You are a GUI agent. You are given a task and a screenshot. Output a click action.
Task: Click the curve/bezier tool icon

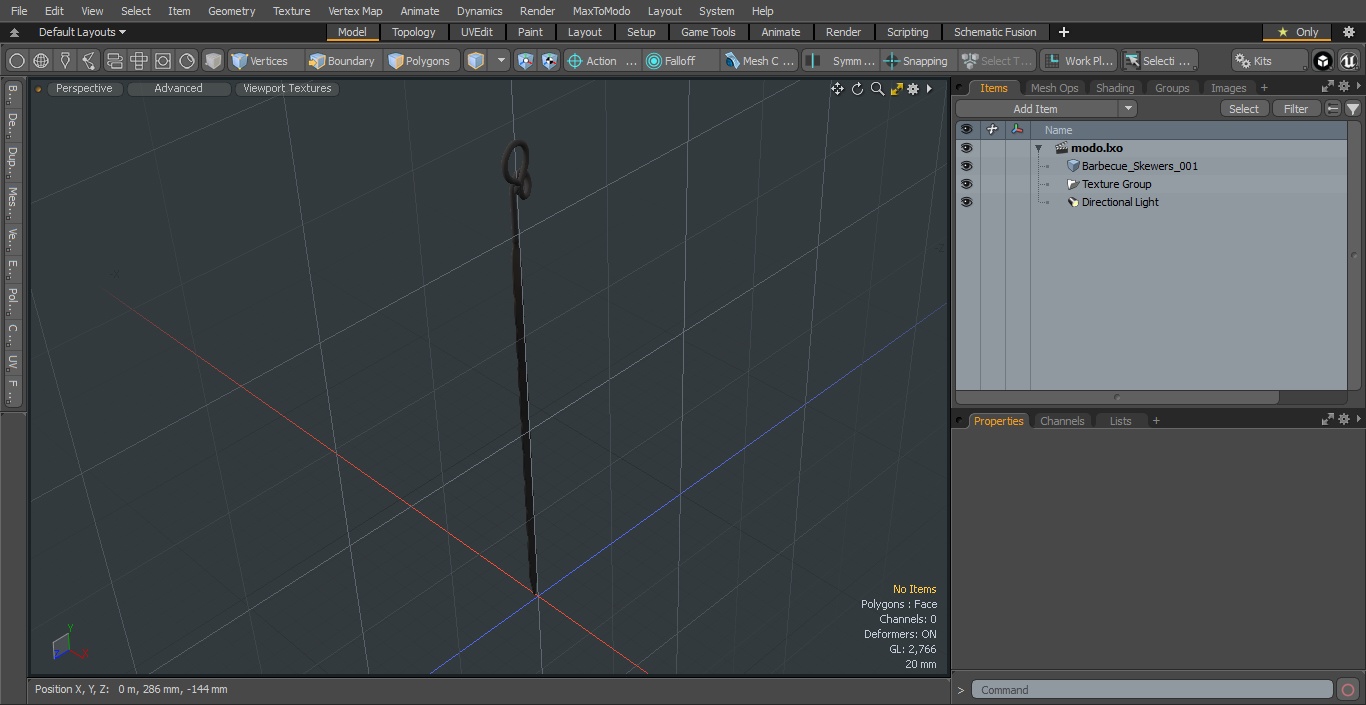89,61
